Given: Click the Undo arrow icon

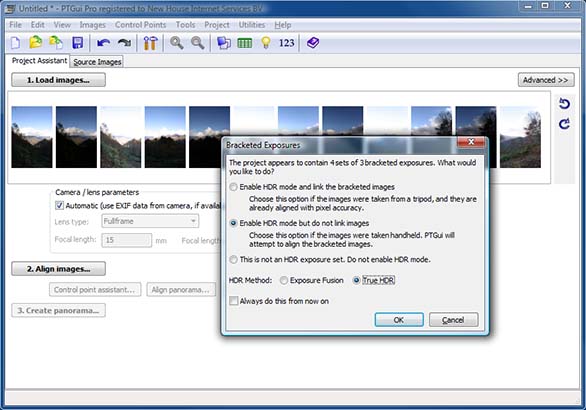Looking at the screenshot, I should point(103,43).
